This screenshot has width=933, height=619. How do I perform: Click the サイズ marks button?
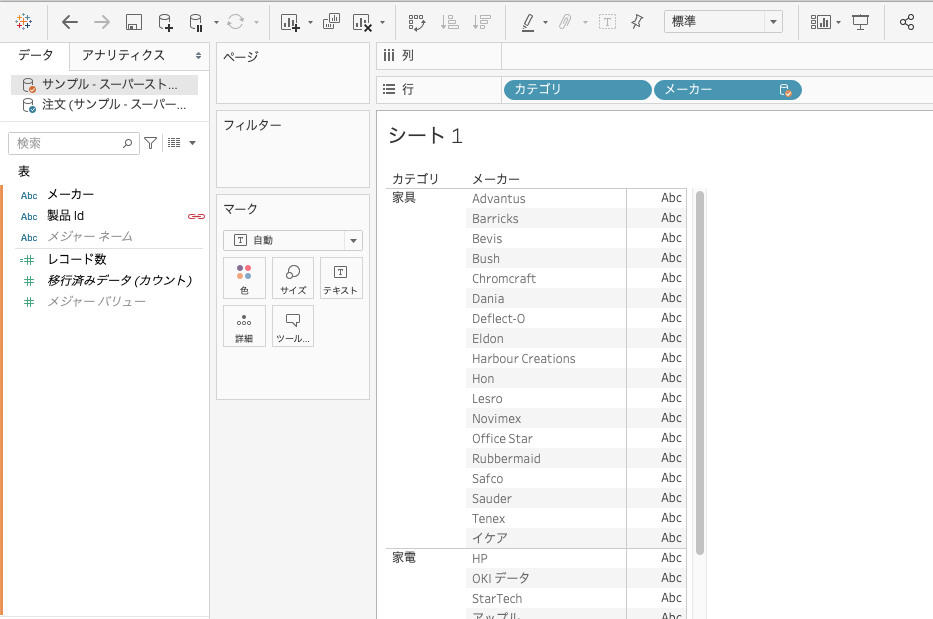point(293,279)
